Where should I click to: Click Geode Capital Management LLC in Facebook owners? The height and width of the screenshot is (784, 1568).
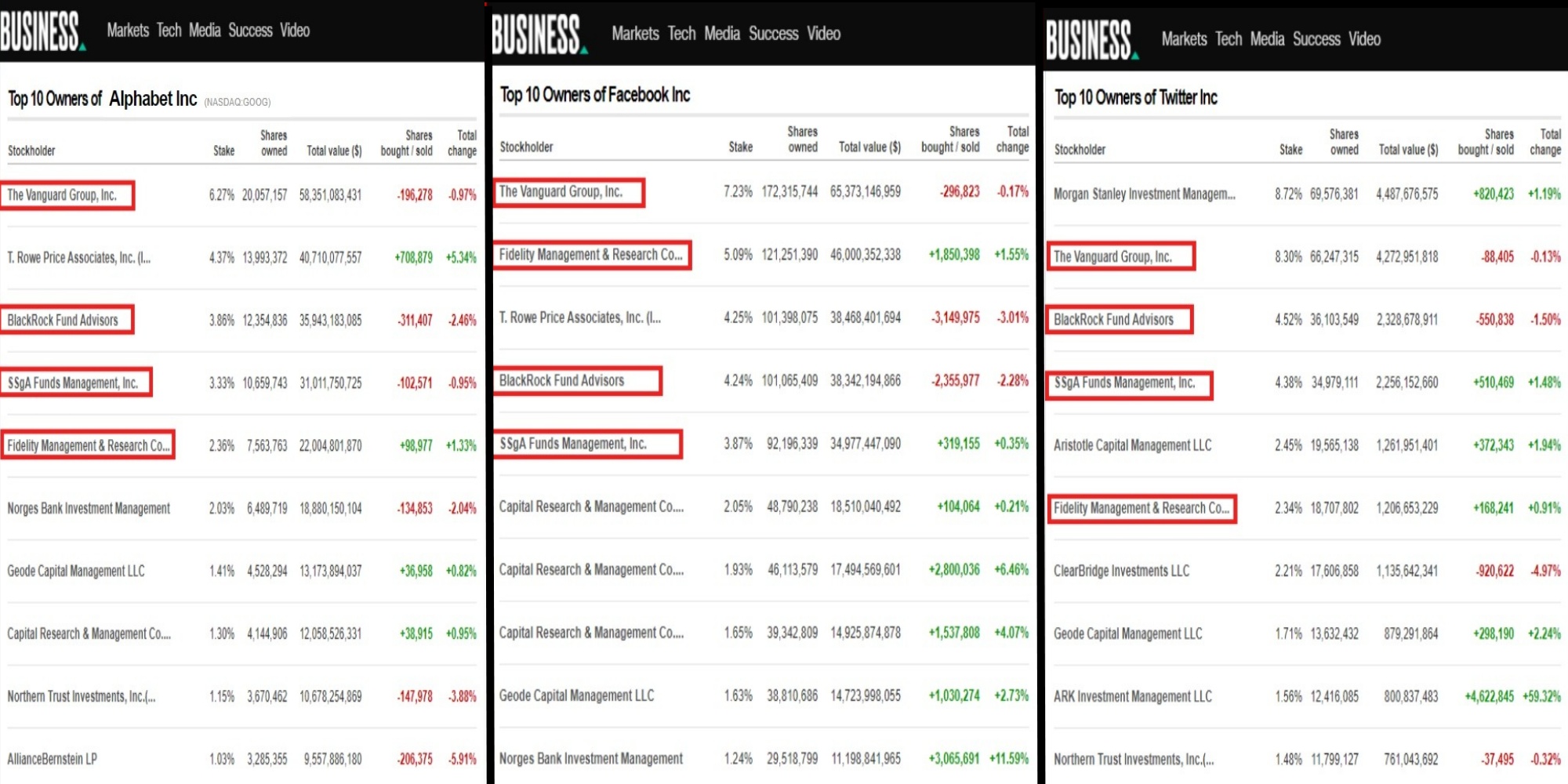(576, 696)
